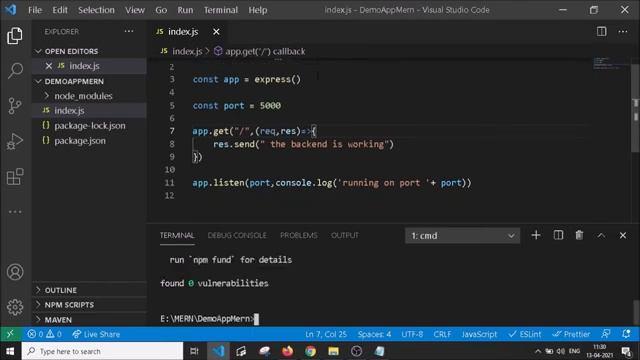Open the Accounts menu icon
Viewport: 640px width, 360px height.
pyautogui.click(x=15, y=272)
